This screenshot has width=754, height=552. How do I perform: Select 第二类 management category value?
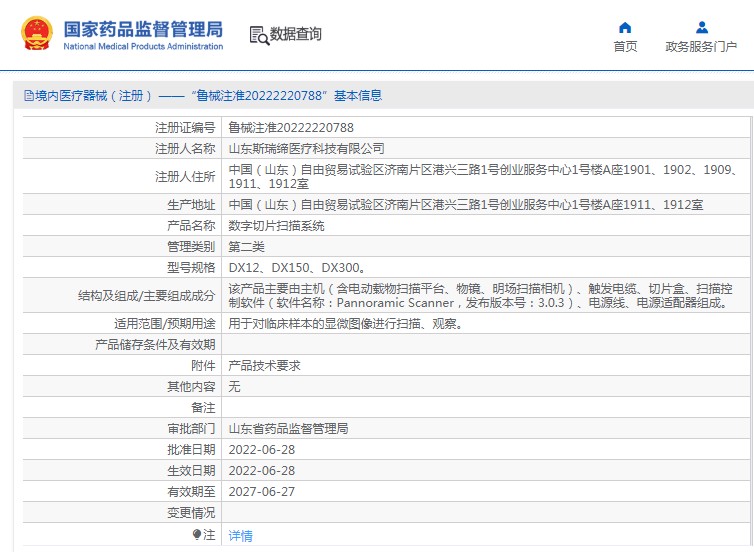tap(246, 247)
